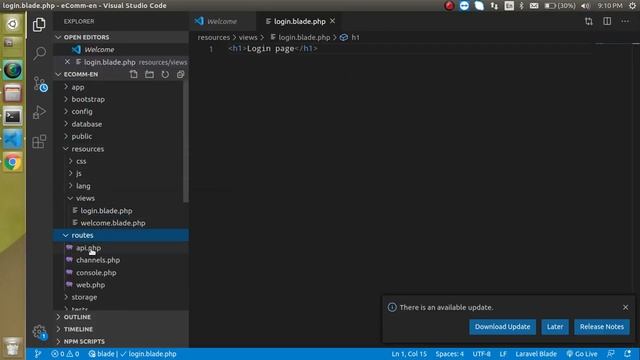Open welcome.blade.php in file tree
The image size is (640, 360).
pos(121,223)
